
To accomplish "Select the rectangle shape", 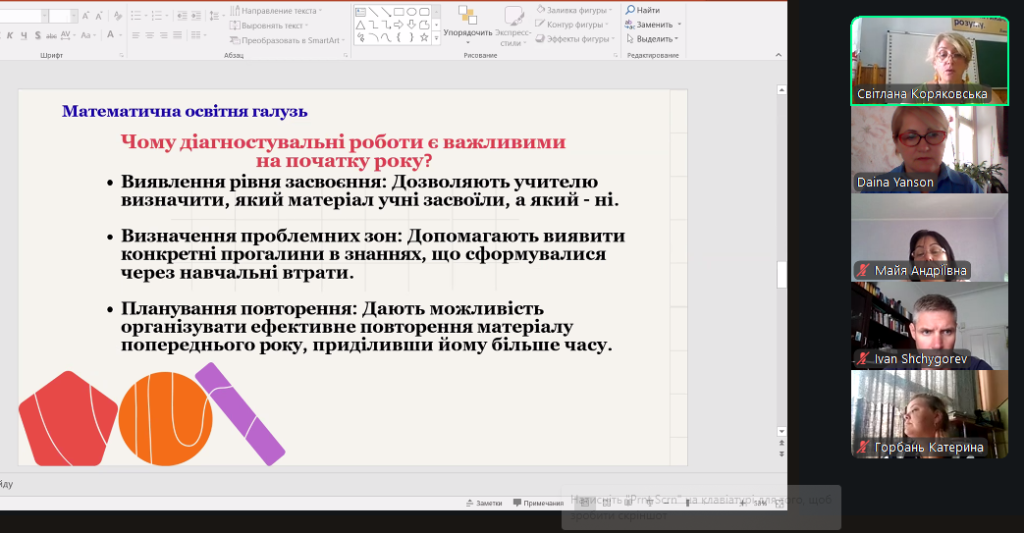I will coord(399,12).
